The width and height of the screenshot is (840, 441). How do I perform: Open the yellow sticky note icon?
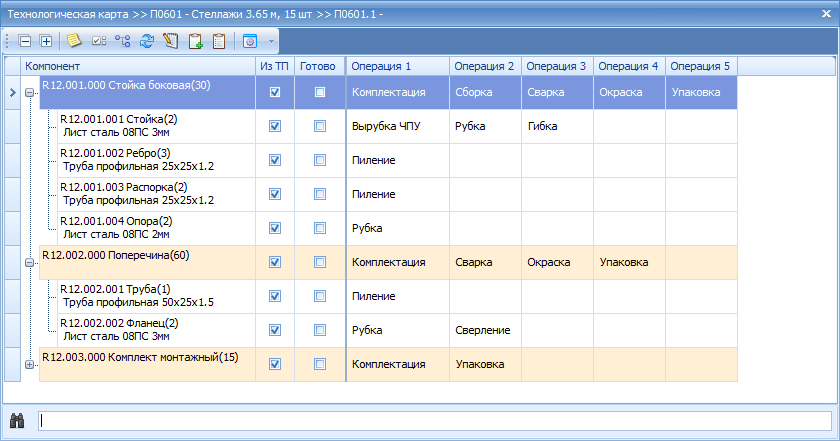coord(74,41)
